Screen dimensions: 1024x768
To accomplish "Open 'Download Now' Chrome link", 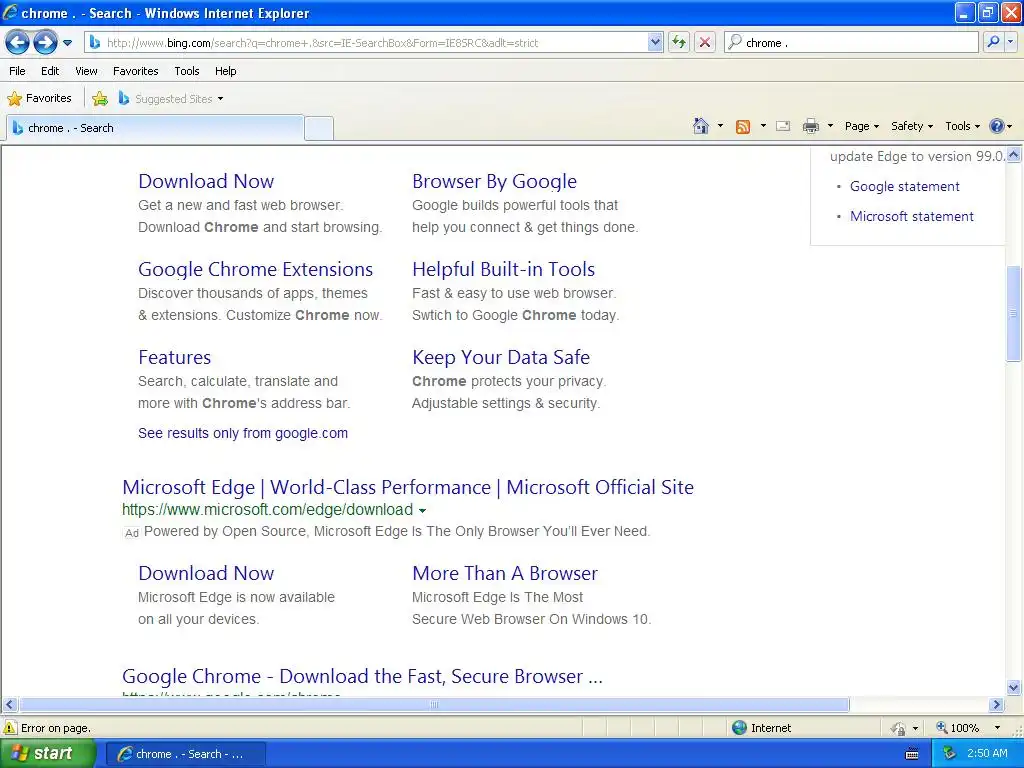I will pyautogui.click(x=206, y=181).
